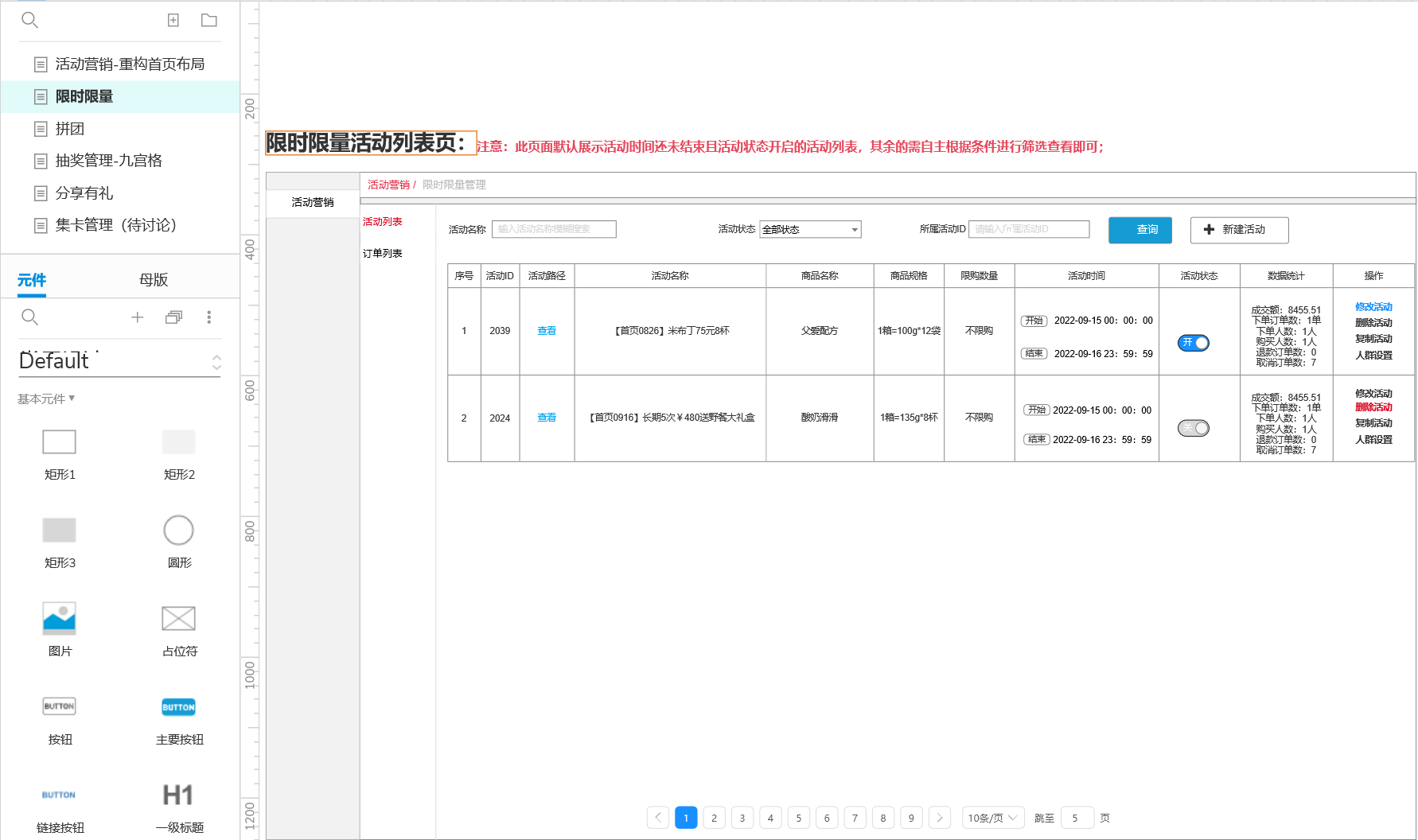The image size is (1418, 840).
Task: Open page 集卡管理 (待讨论) in tree
Action: 116,225
